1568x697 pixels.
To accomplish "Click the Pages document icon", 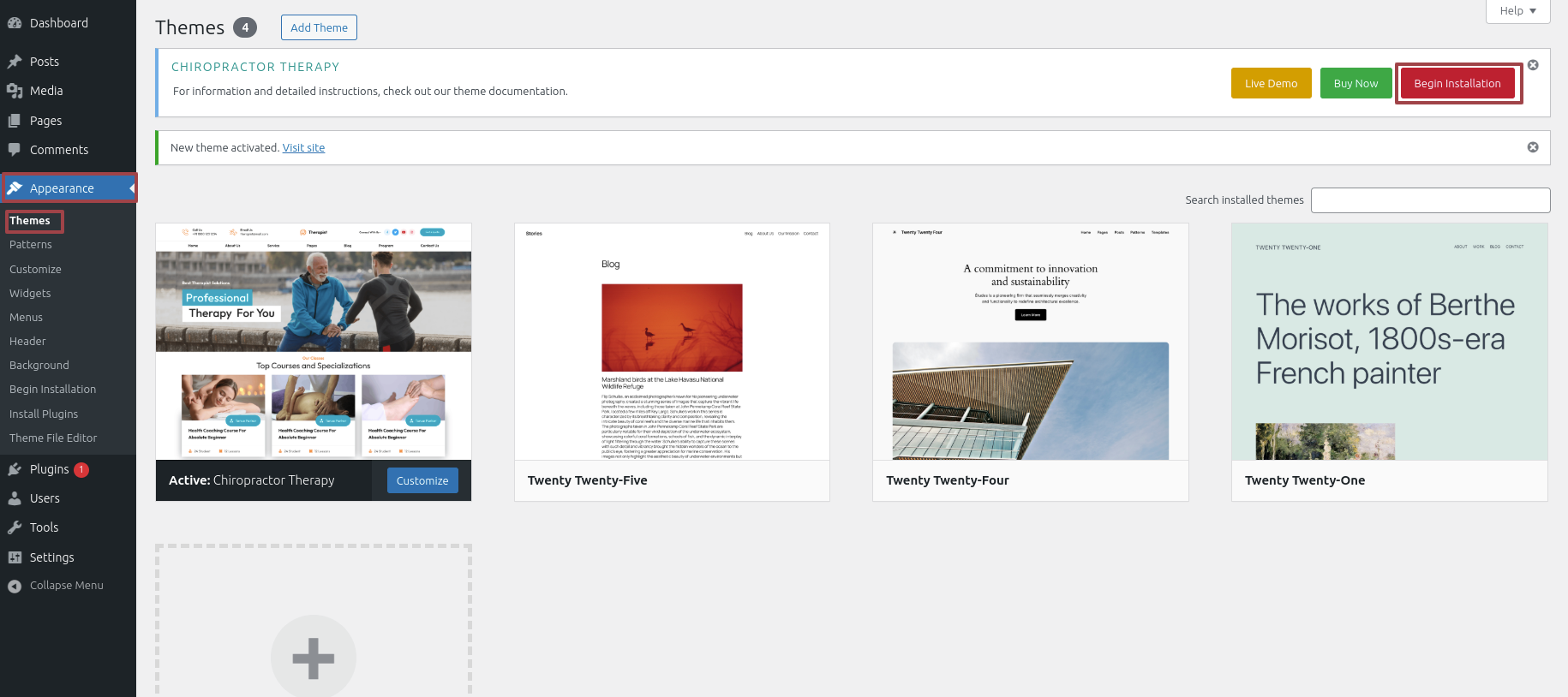I will (x=15, y=121).
